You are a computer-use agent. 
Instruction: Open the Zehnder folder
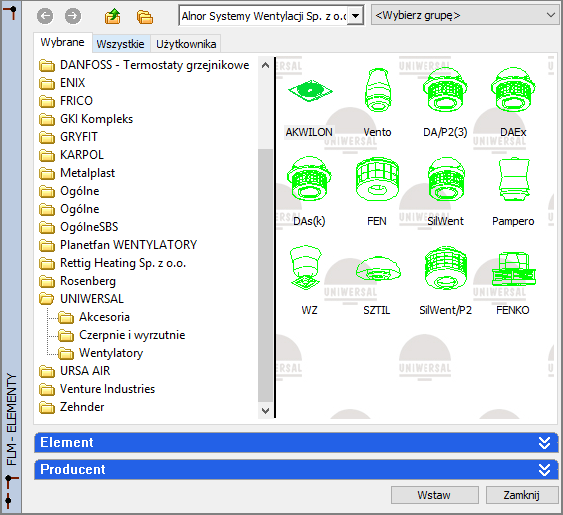(71, 407)
